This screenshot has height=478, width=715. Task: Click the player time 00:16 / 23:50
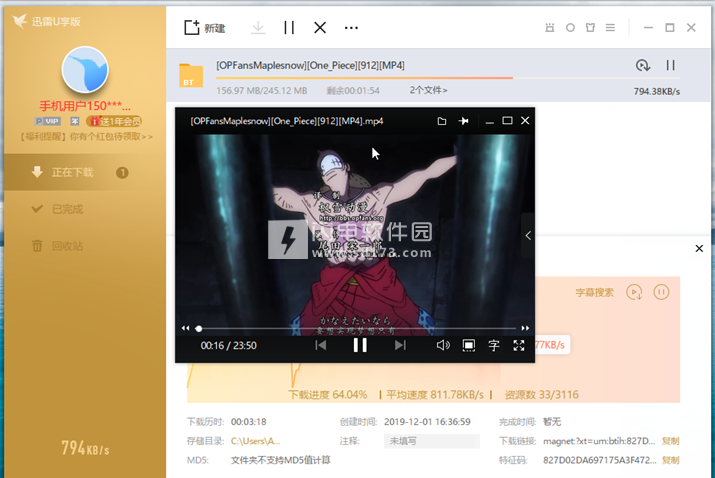[x=228, y=346]
